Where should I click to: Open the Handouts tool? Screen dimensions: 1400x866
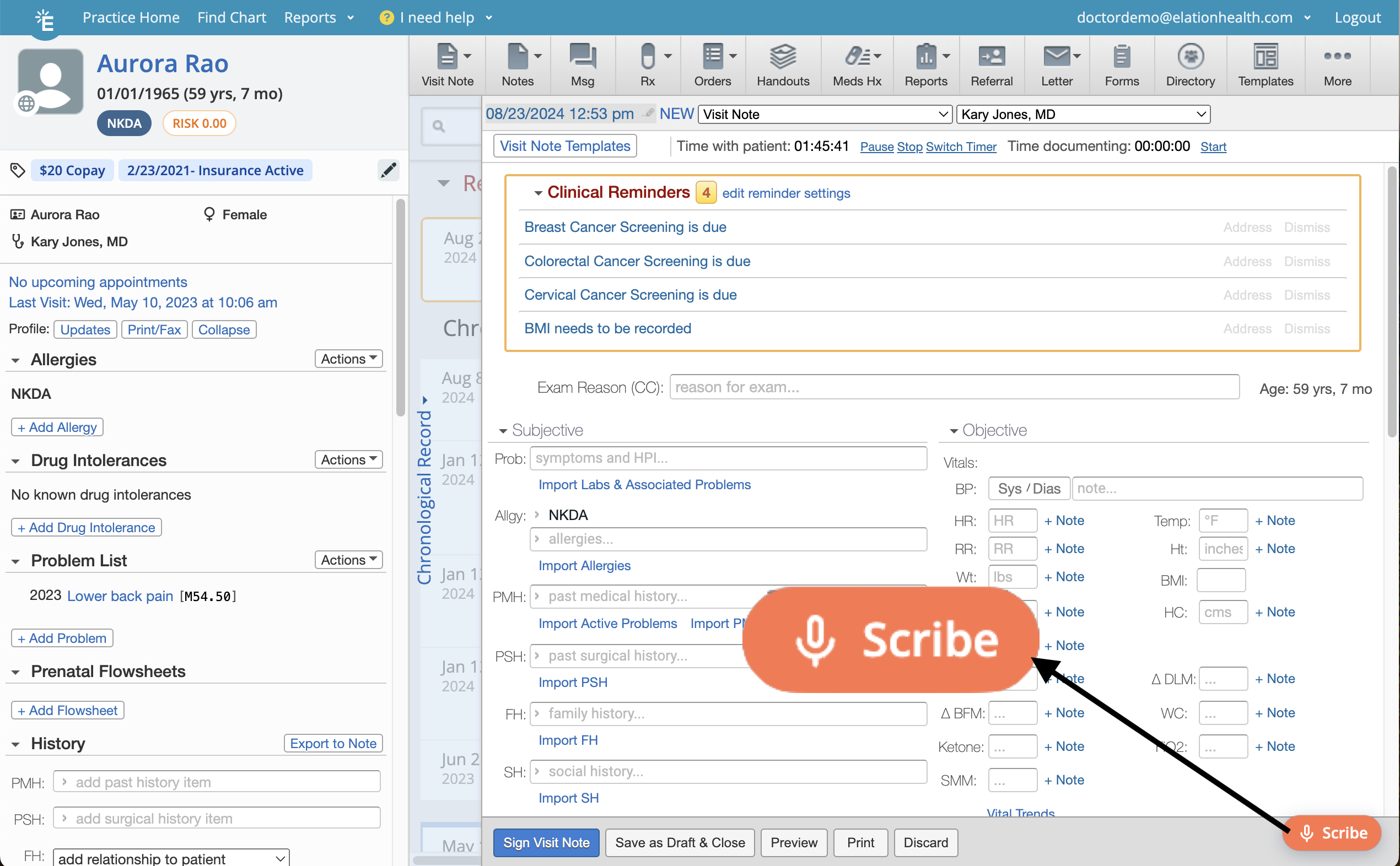[x=783, y=63]
